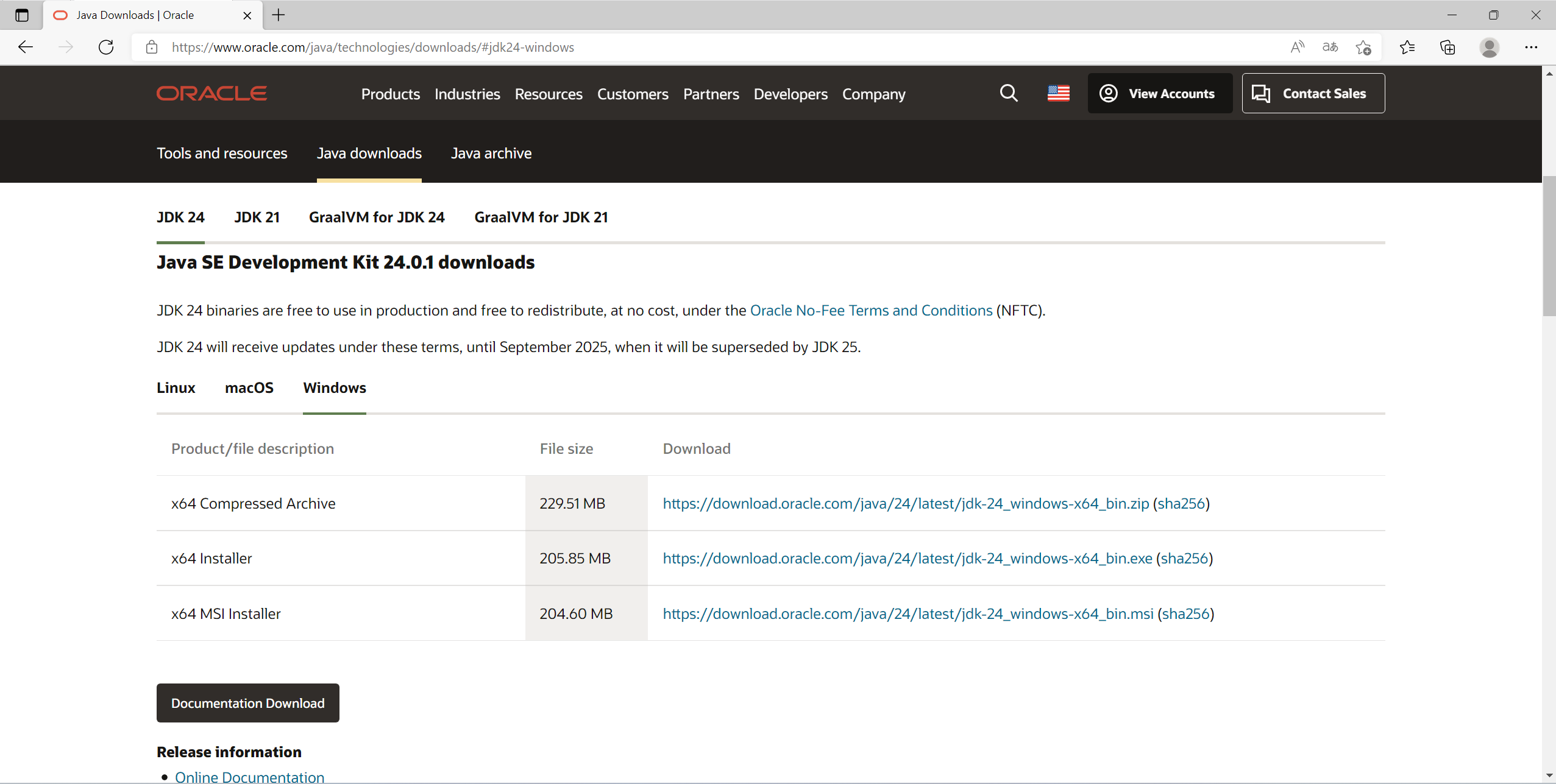Image resolution: width=1556 pixels, height=784 pixels.
Task: Add this page to favorites star icon
Action: point(1363,47)
